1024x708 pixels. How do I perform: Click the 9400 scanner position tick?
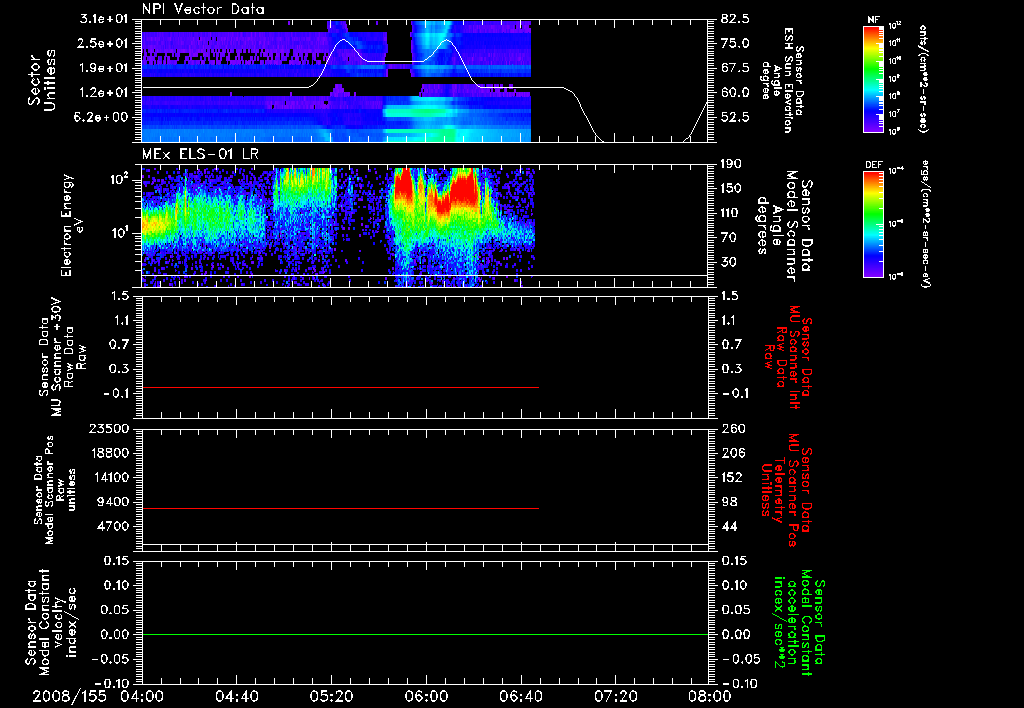pos(114,502)
